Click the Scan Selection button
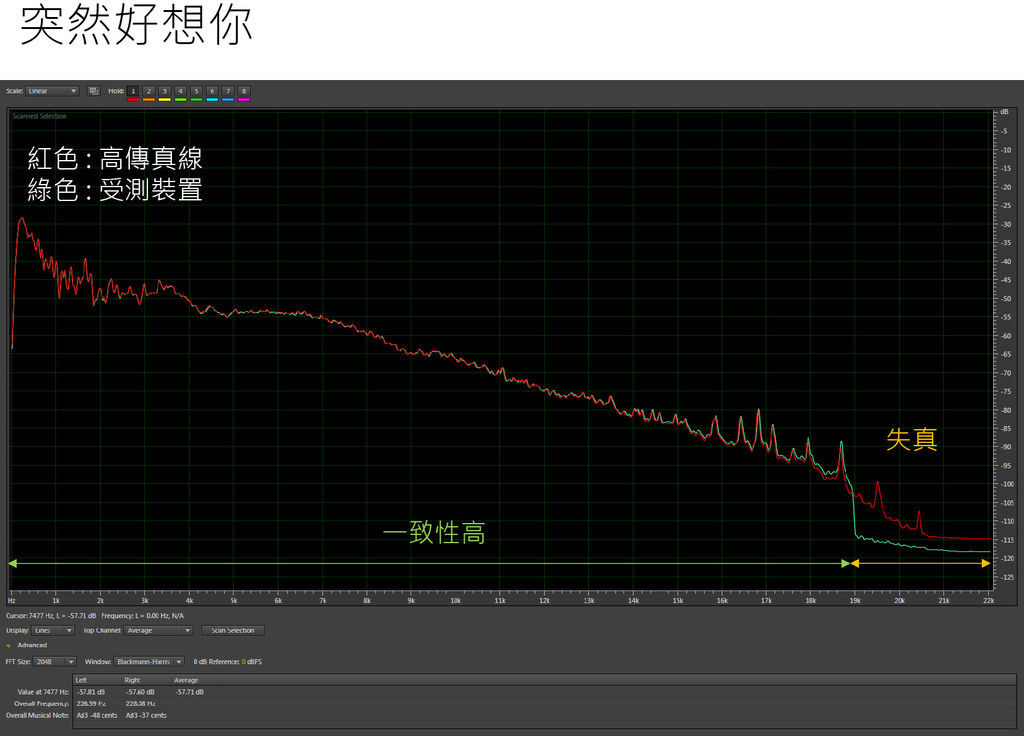1024x736 pixels. pyautogui.click(x=232, y=630)
